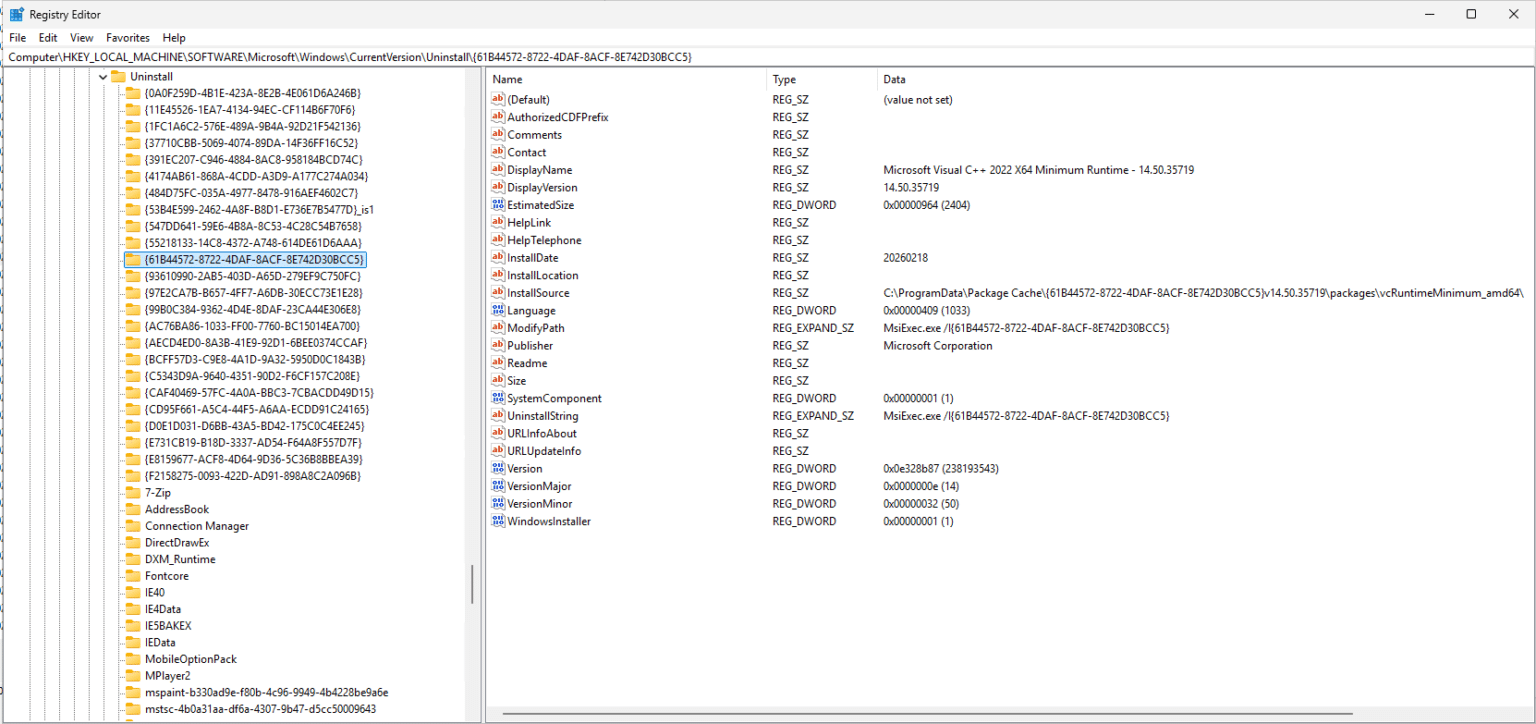The height and width of the screenshot is (724, 1536).
Task: Click the VersionMinor value name
Action: click(x=539, y=504)
